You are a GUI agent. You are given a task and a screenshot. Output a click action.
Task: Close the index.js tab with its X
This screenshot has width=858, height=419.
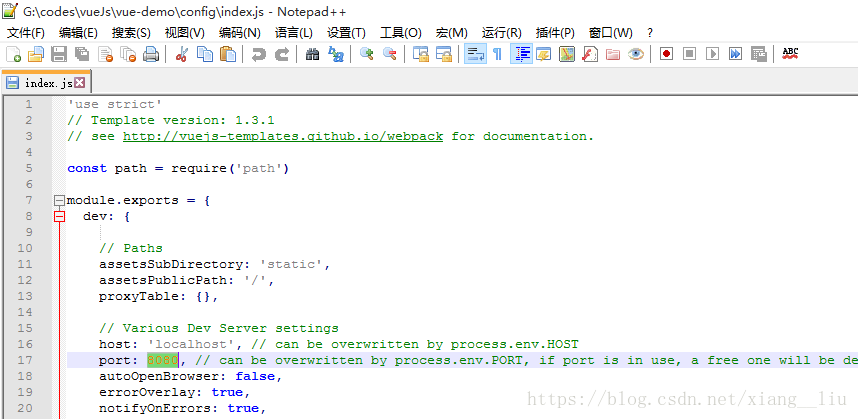pyautogui.click(x=79, y=83)
